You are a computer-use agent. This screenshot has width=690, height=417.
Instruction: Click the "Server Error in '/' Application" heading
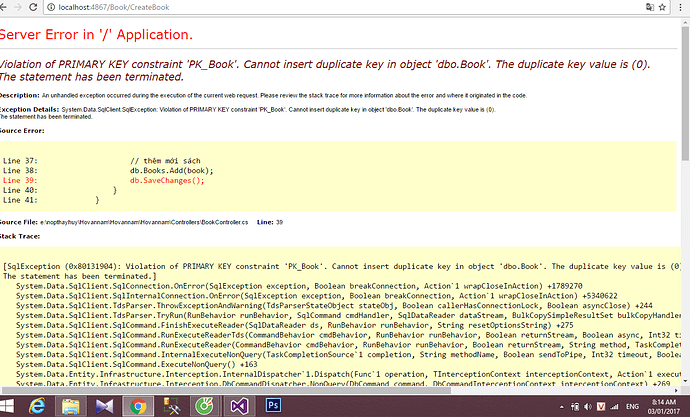point(96,35)
